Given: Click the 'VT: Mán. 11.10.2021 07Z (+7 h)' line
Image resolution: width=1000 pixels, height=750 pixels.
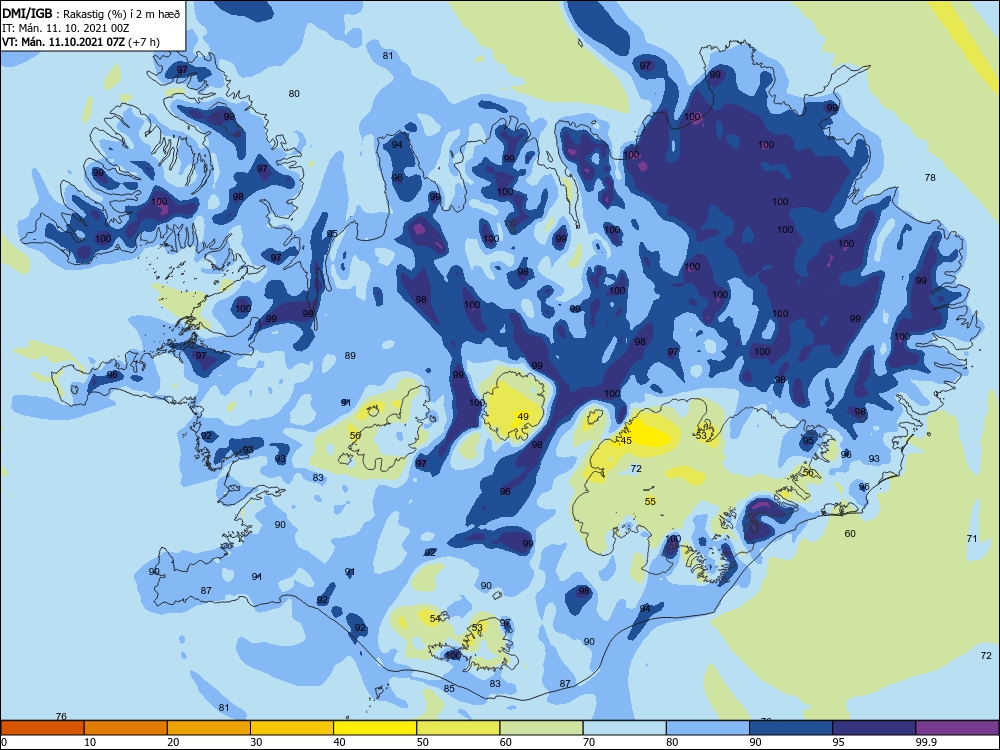Looking at the screenshot, I should click(81, 42).
